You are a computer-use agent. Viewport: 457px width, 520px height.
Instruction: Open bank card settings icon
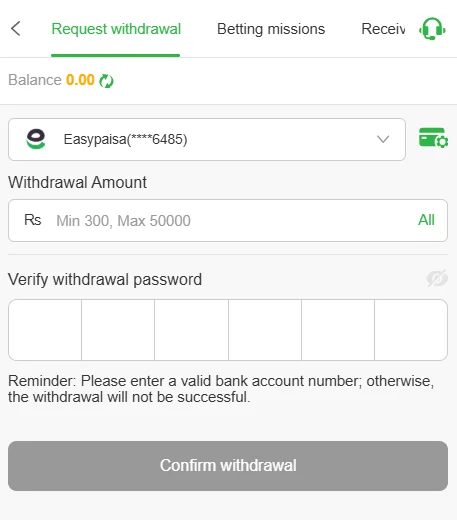click(x=433, y=138)
